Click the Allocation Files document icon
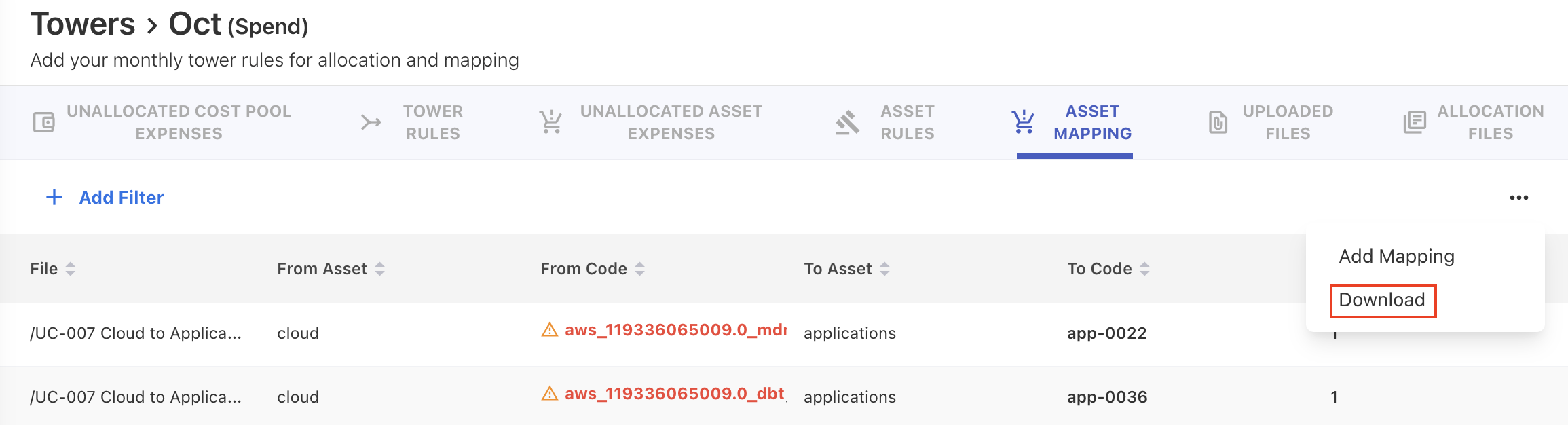The width and height of the screenshot is (1568, 425). (1415, 122)
